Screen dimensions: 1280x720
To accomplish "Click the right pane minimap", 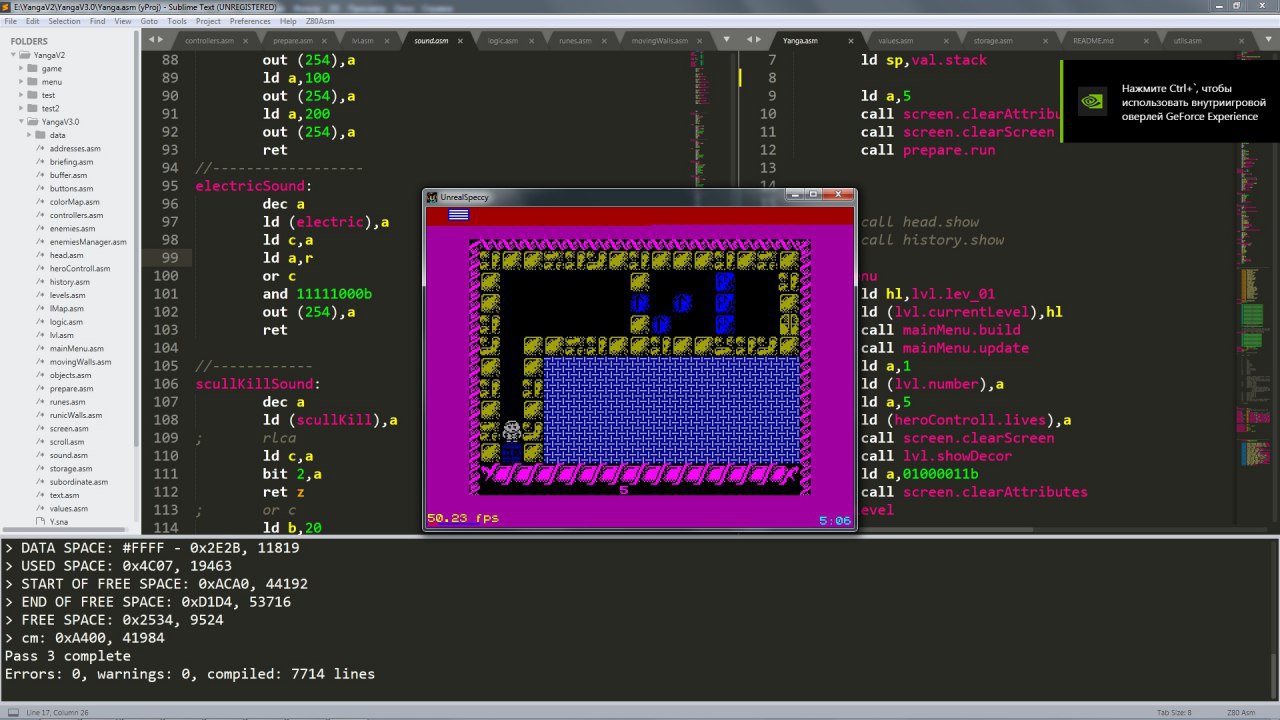I will [1250, 300].
